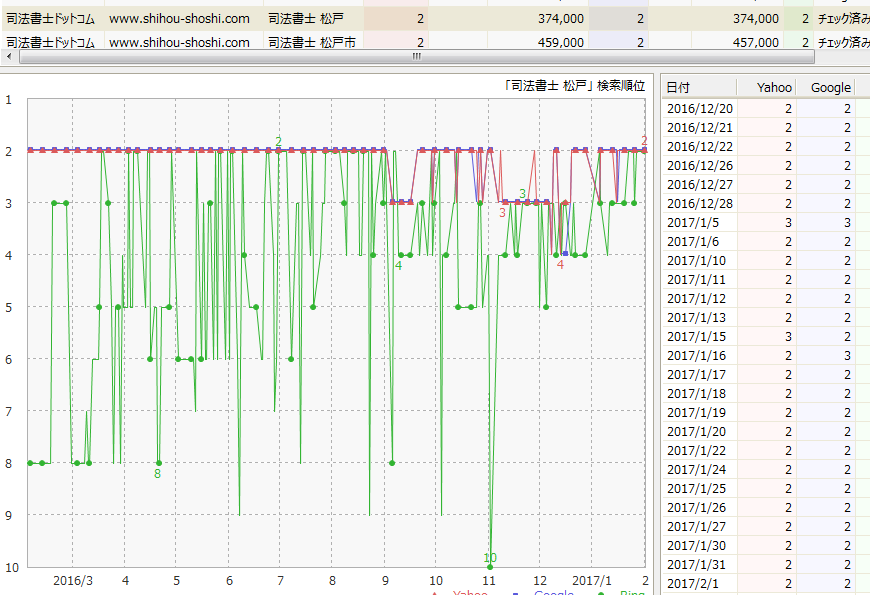Select the 2017/1/10 date row

pyautogui.click(x=766, y=260)
